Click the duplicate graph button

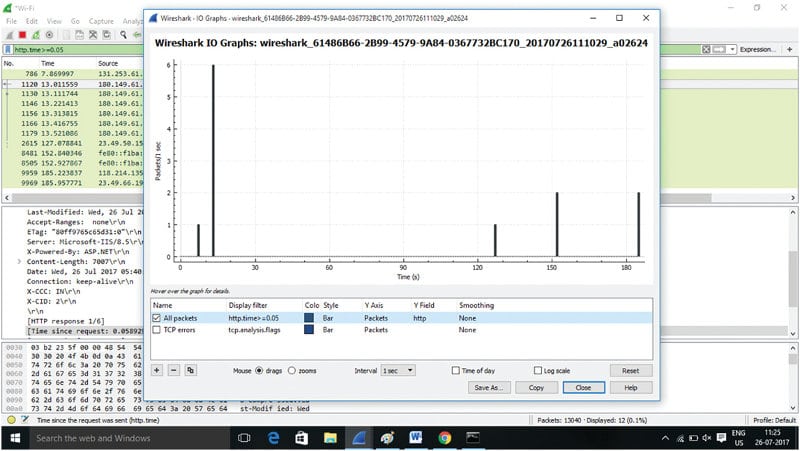click(x=190, y=370)
